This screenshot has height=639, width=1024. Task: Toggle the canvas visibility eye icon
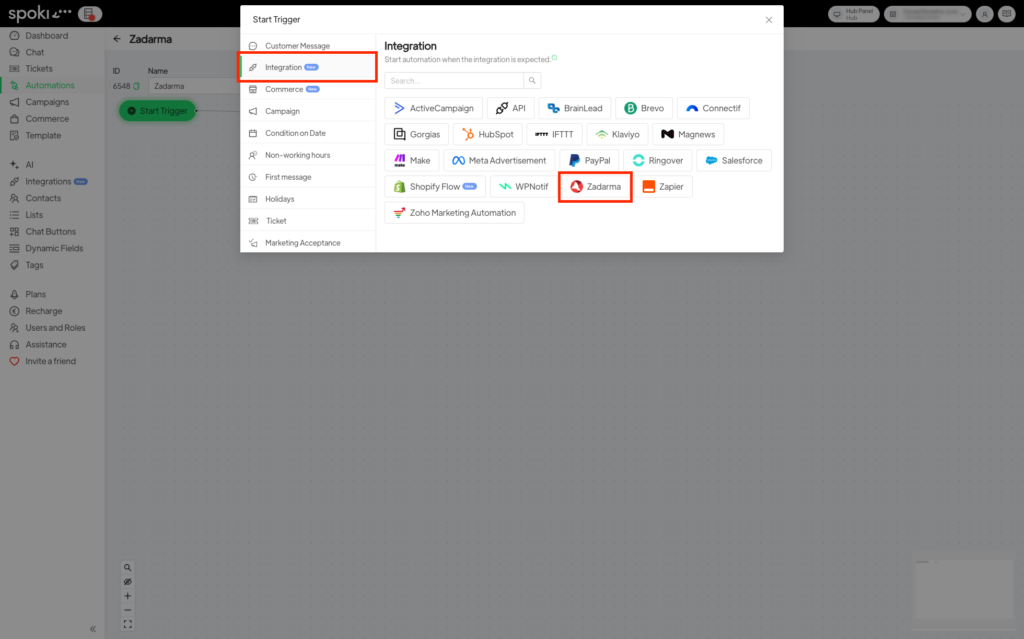coord(128,581)
